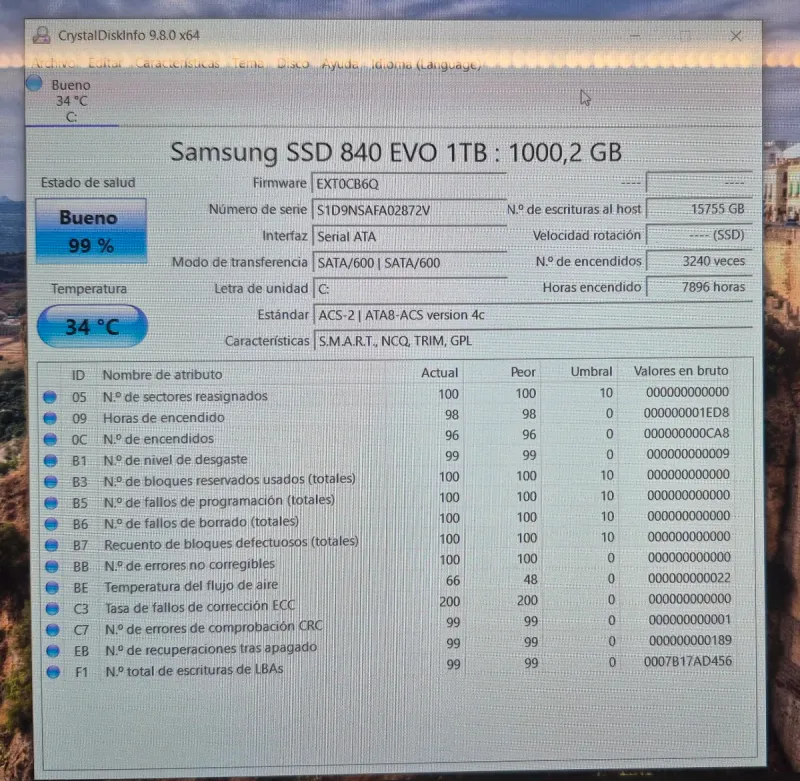Open the Tema menu

(248, 63)
